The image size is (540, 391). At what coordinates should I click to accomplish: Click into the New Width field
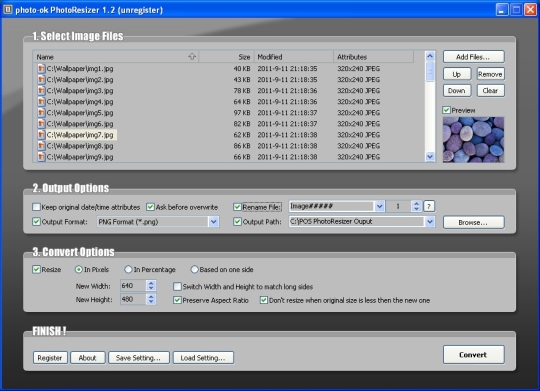tap(133, 286)
